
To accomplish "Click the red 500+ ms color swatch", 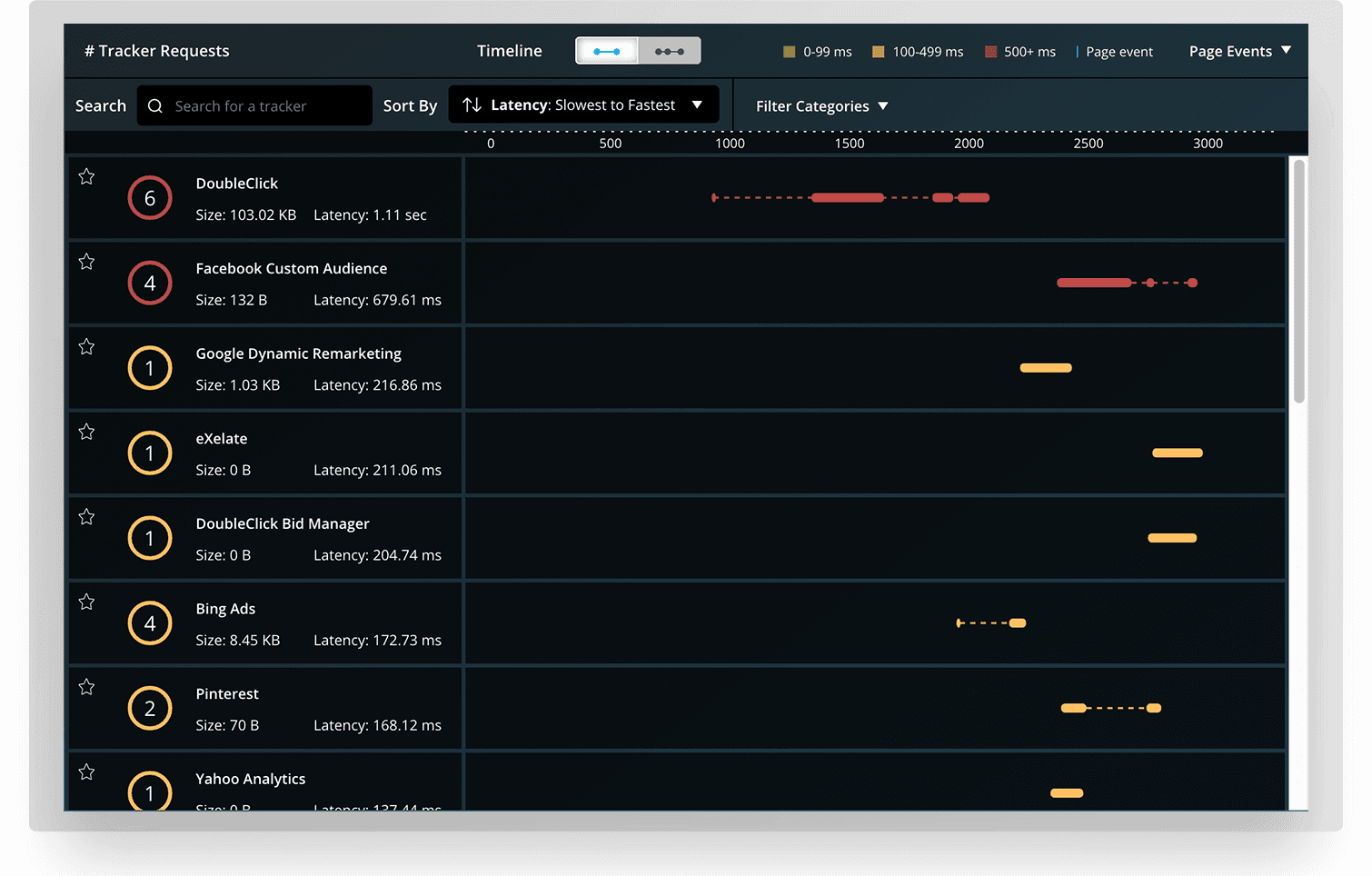I will [989, 51].
